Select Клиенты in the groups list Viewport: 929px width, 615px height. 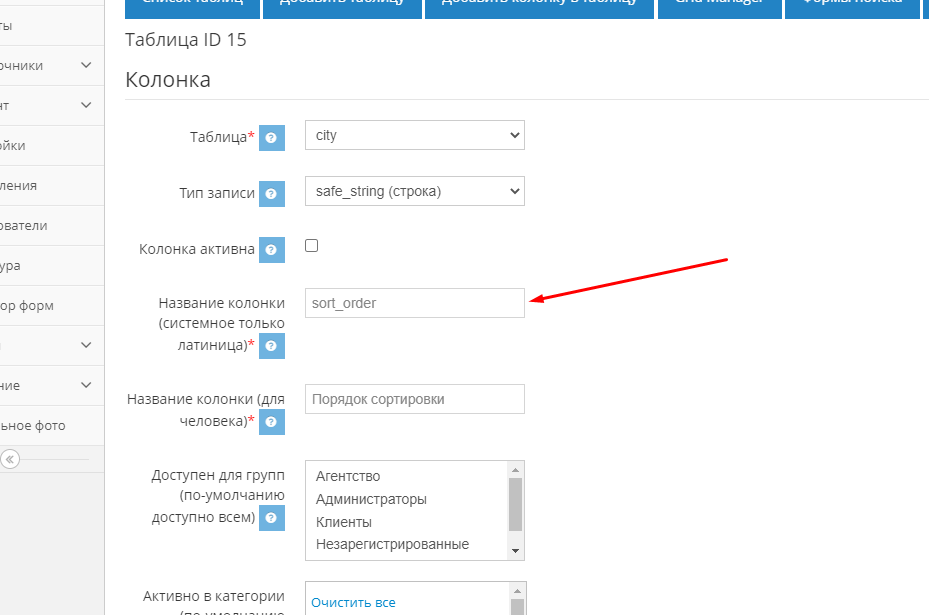click(344, 522)
